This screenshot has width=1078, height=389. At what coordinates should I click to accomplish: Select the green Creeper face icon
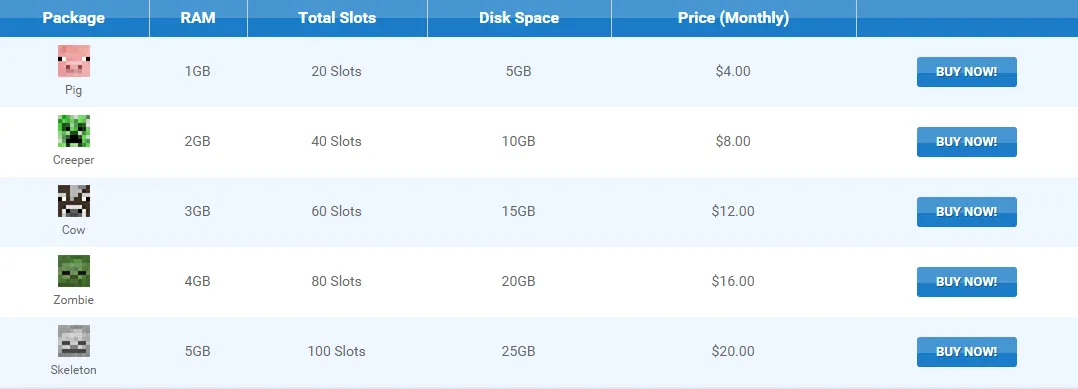pyautogui.click(x=74, y=131)
